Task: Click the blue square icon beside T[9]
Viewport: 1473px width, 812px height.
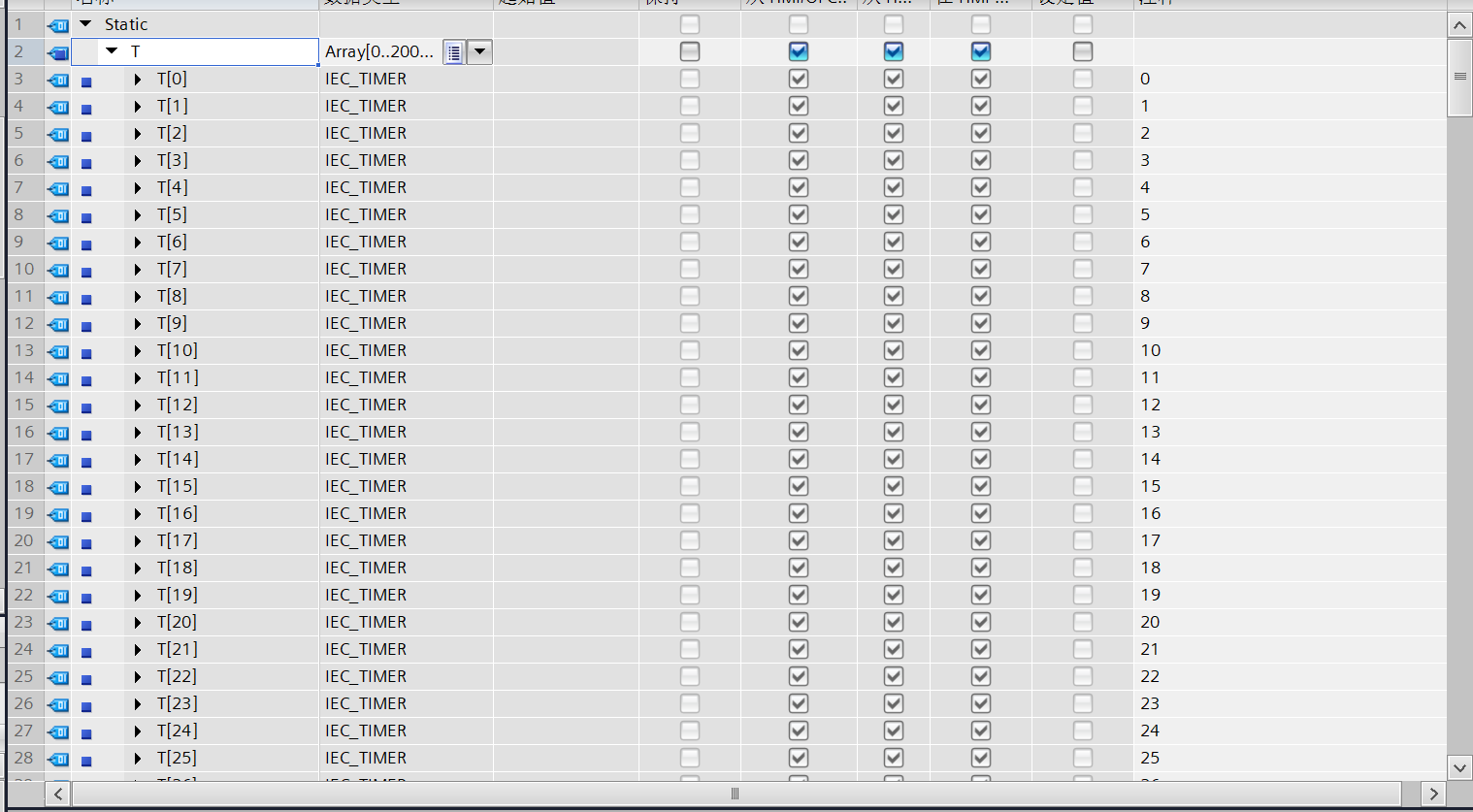Action: pyautogui.click(x=86, y=325)
